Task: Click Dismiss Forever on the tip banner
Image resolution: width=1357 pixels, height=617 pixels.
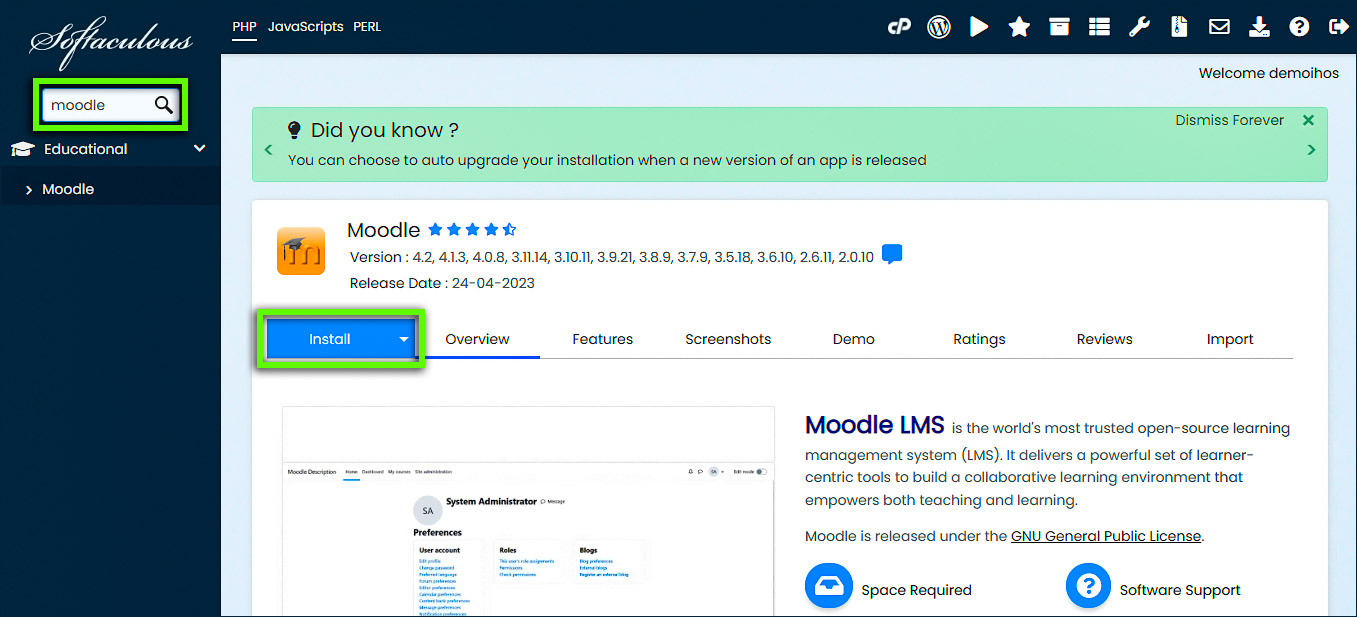Action: pyautogui.click(x=1229, y=119)
